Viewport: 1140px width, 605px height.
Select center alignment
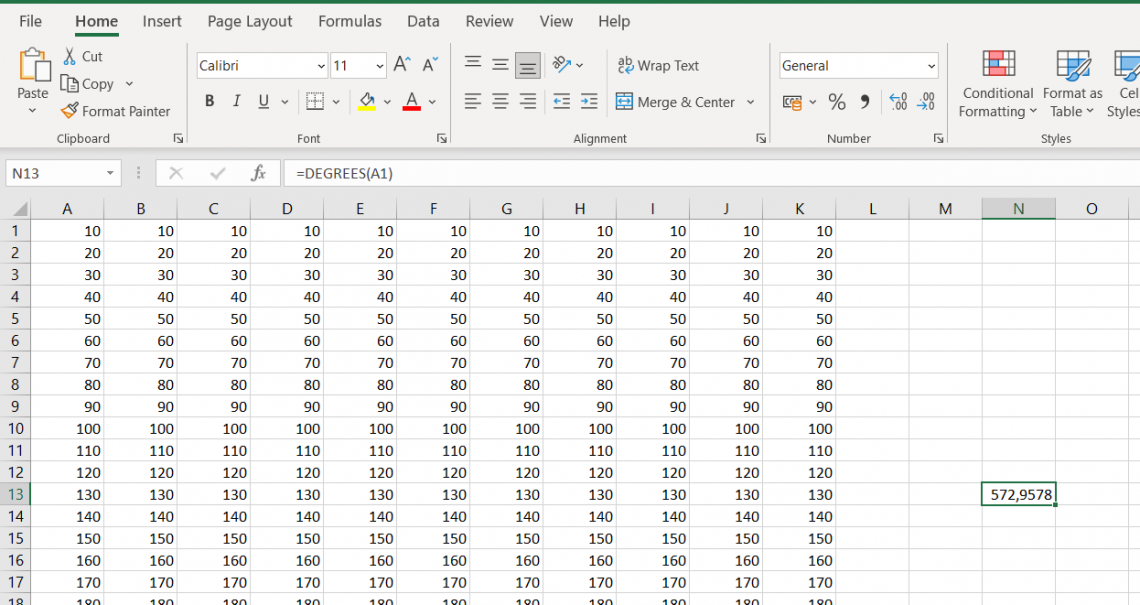500,101
